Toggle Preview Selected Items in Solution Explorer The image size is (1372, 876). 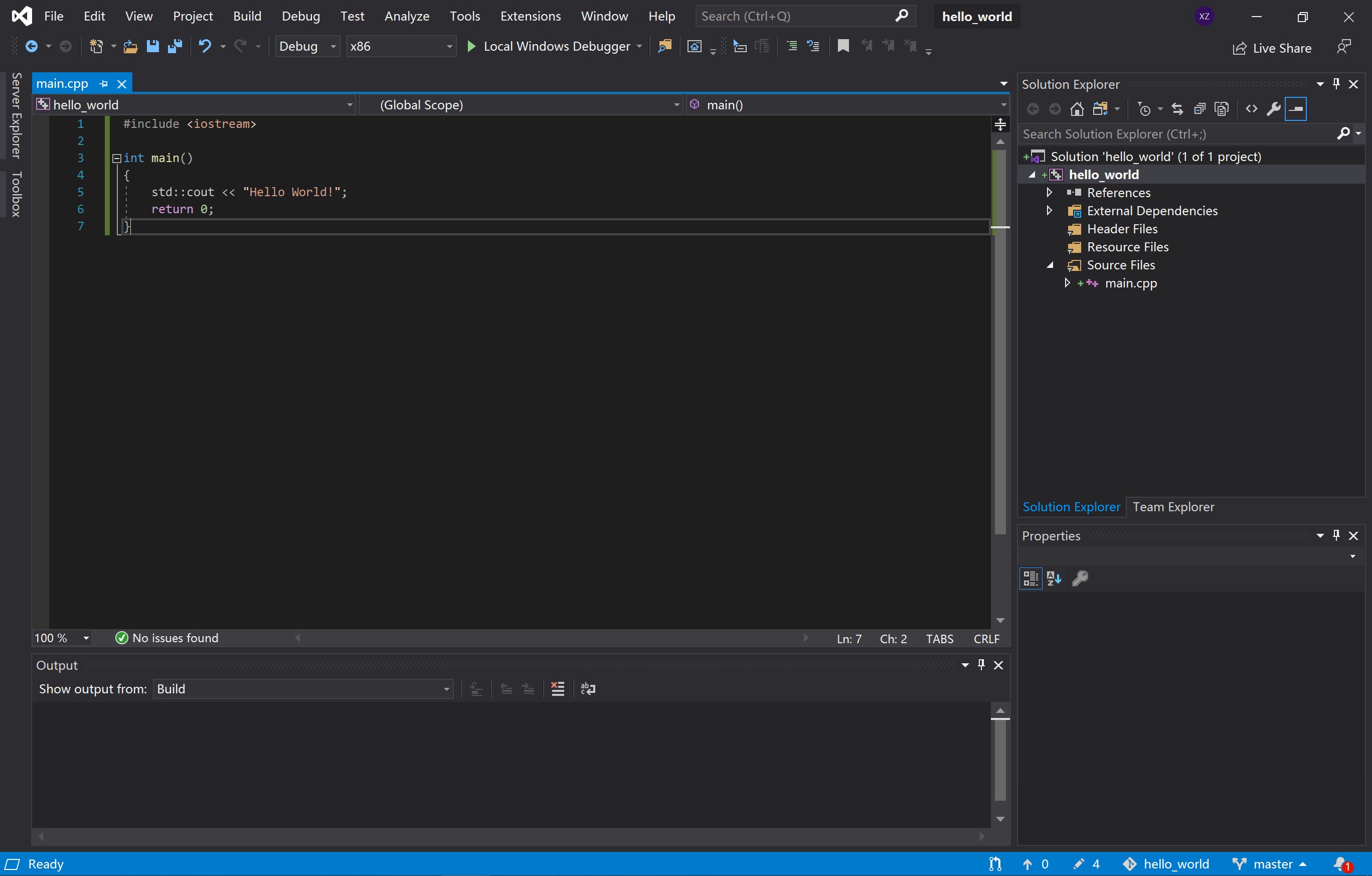[x=1296, y=109]
